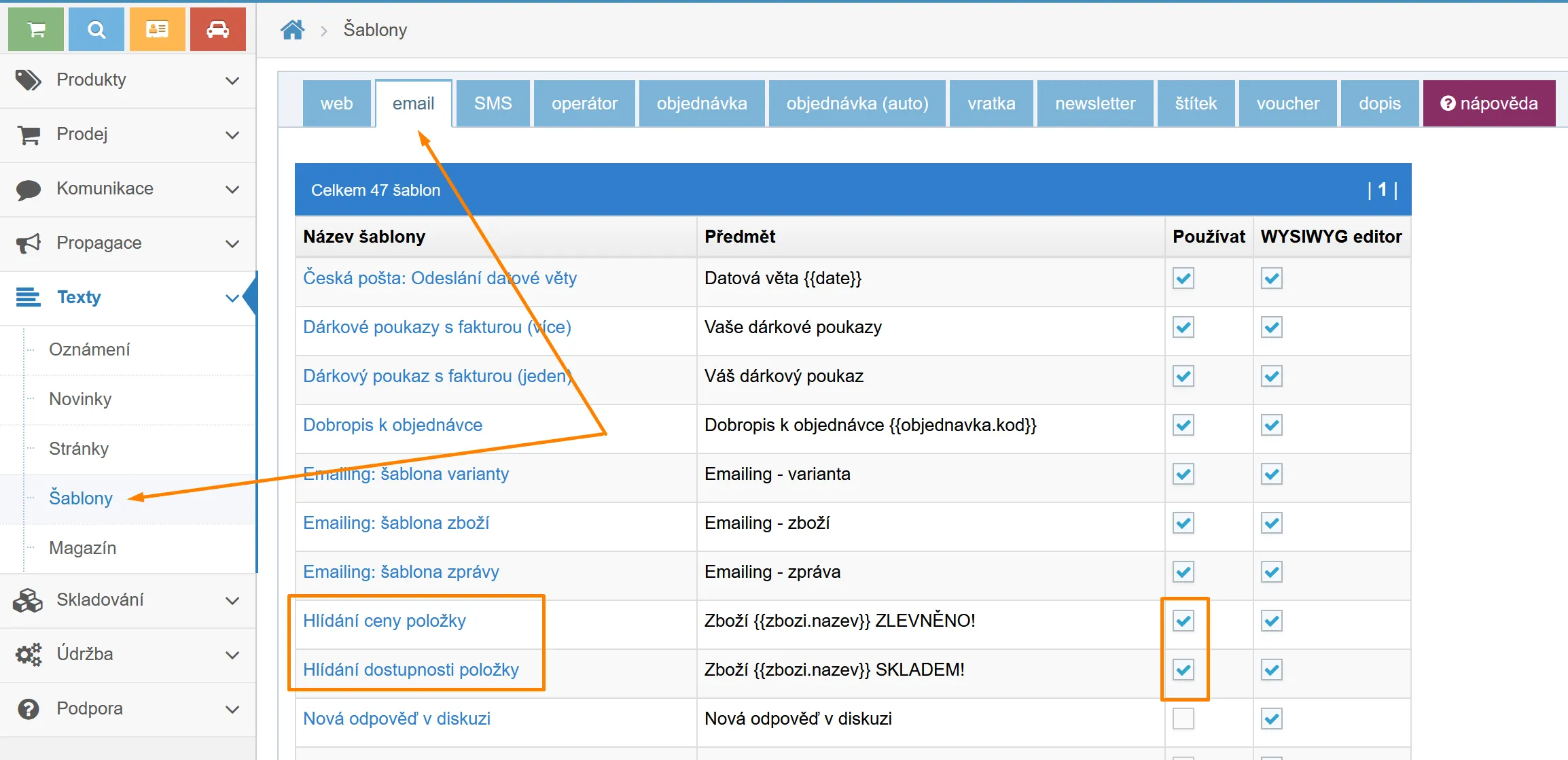This screenshot has height=760, width=1568.
Task: Toggle WYSIWYG editor for Nová odpověď v diskuzi
Action: tap(1272, 719)
